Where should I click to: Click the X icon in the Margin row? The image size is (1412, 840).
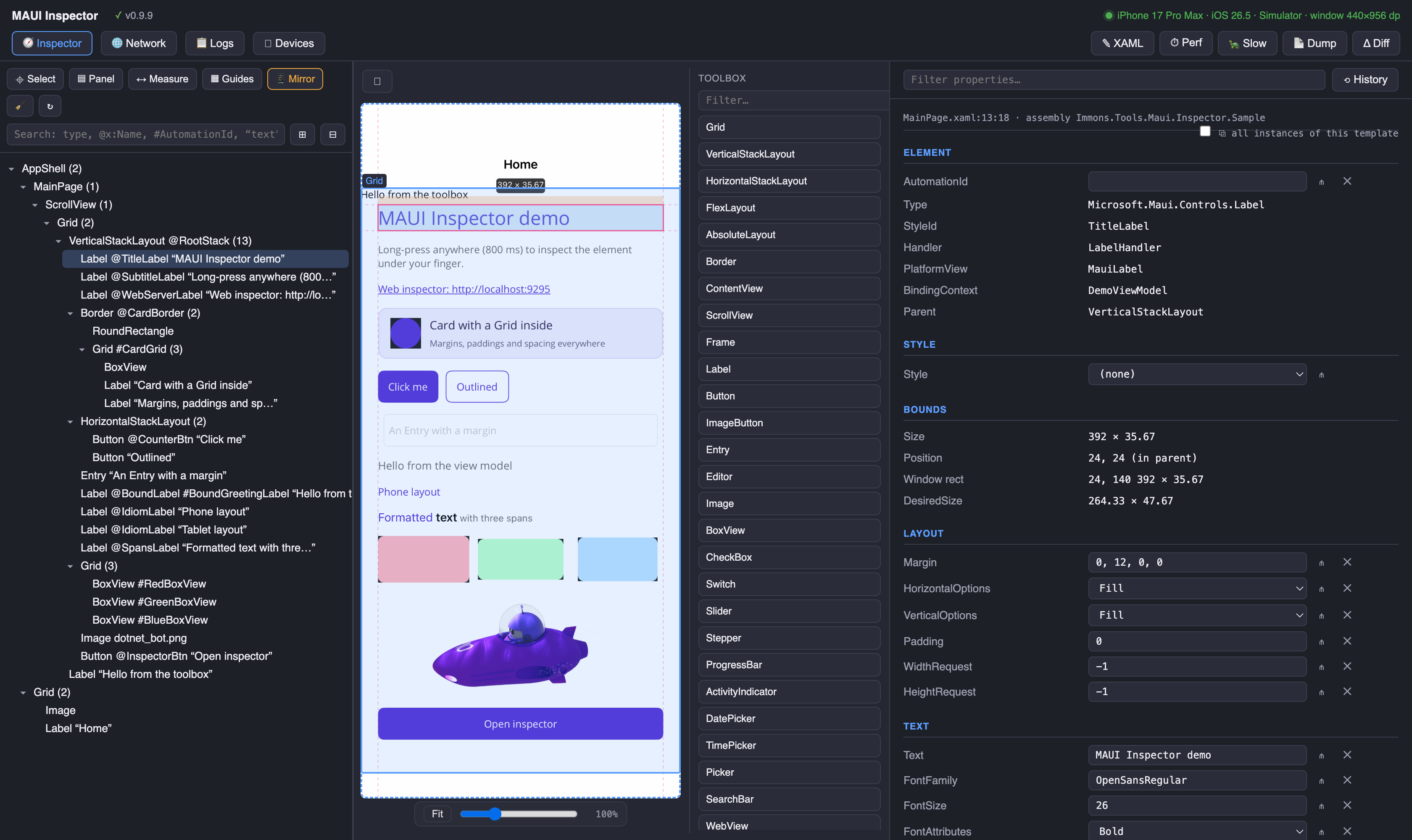(x=1347, y=562)
